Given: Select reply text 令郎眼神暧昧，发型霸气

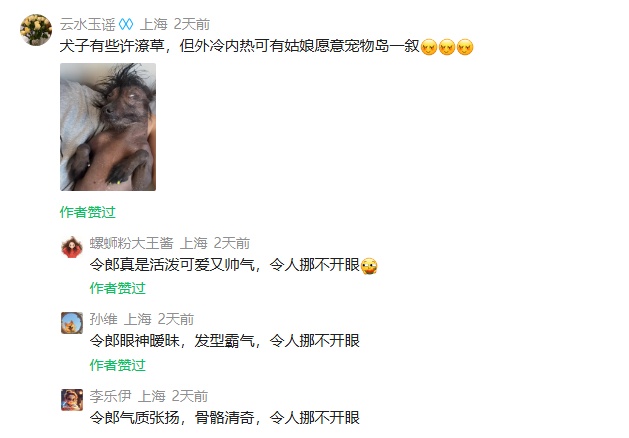Looking at the screenshot, I should click(172, 341).
